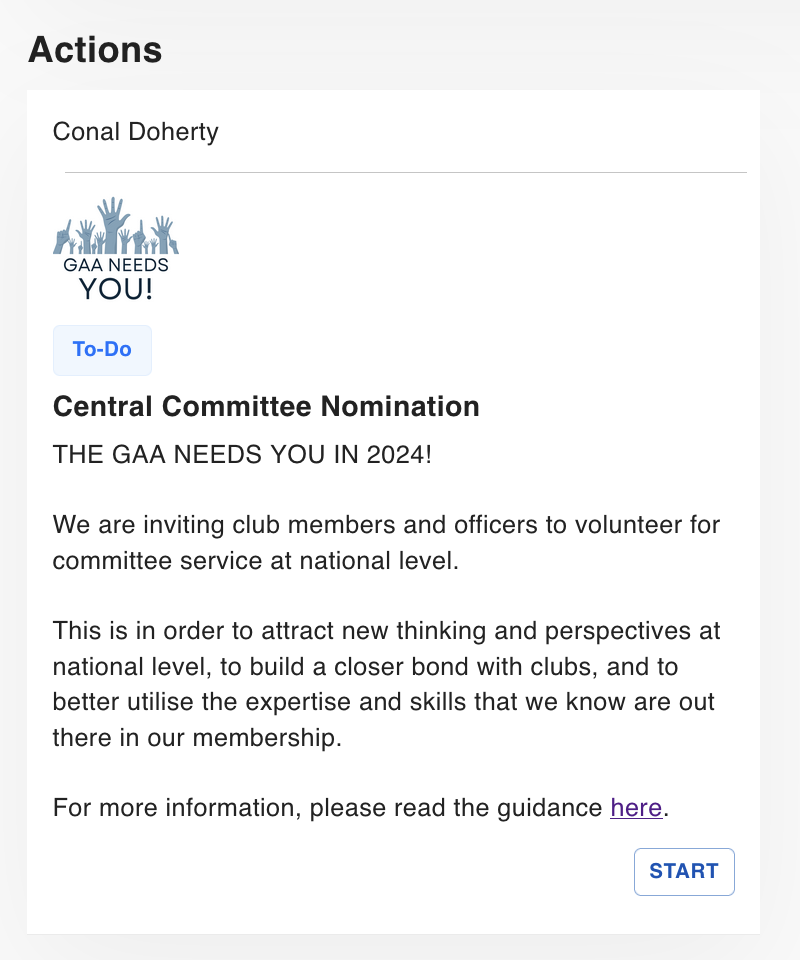Viewport: 800px width, 960px height.
Task: Click the 'We are inviting club members' sentence
Action: coord(386,525)
